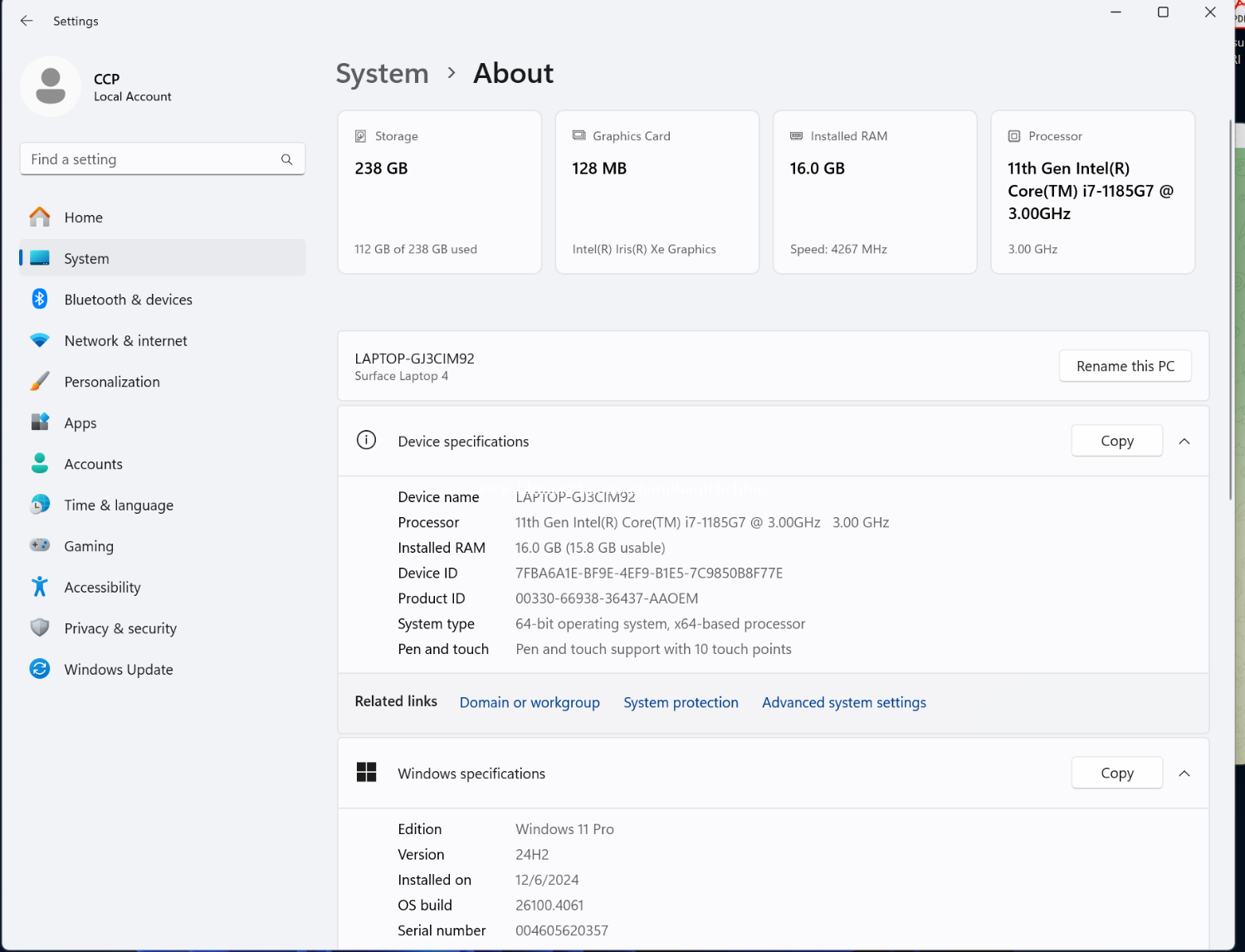Click the System monitor icon
This screenshot has height=952, width=1245.
point(40,258)
